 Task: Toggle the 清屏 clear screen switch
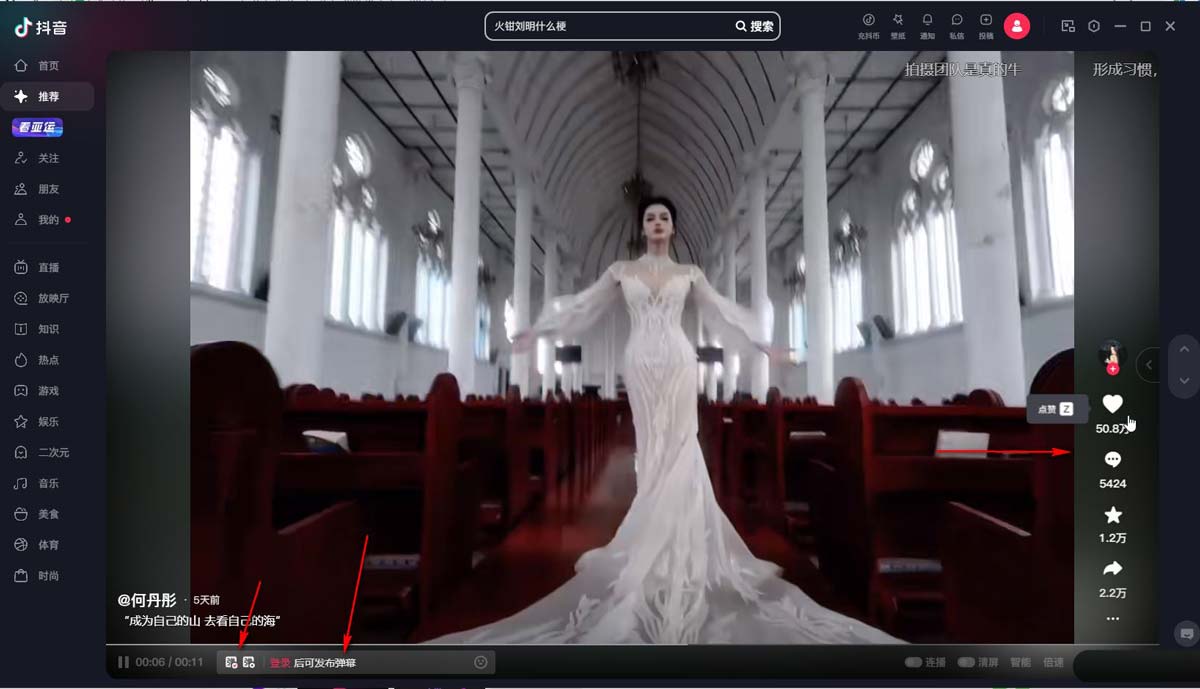coord(966,662)
